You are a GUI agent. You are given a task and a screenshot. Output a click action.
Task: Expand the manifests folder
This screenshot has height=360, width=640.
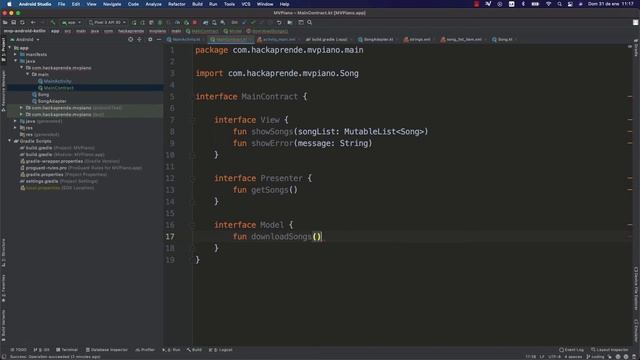(x=16, y=54)
